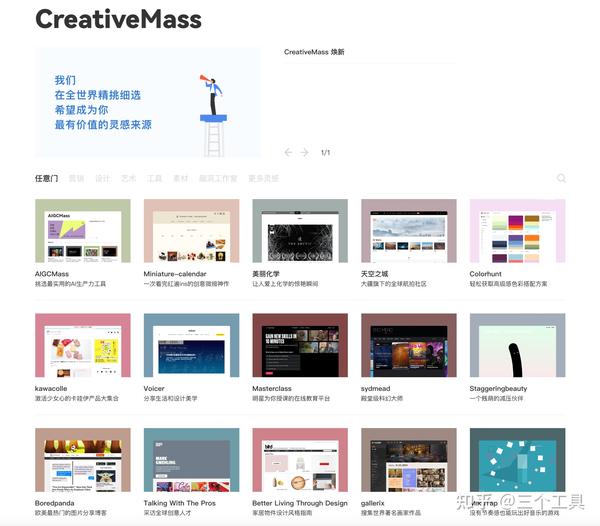Click the AIGCMass title link
Screen dimensions: 600x526
click(52, 274)
